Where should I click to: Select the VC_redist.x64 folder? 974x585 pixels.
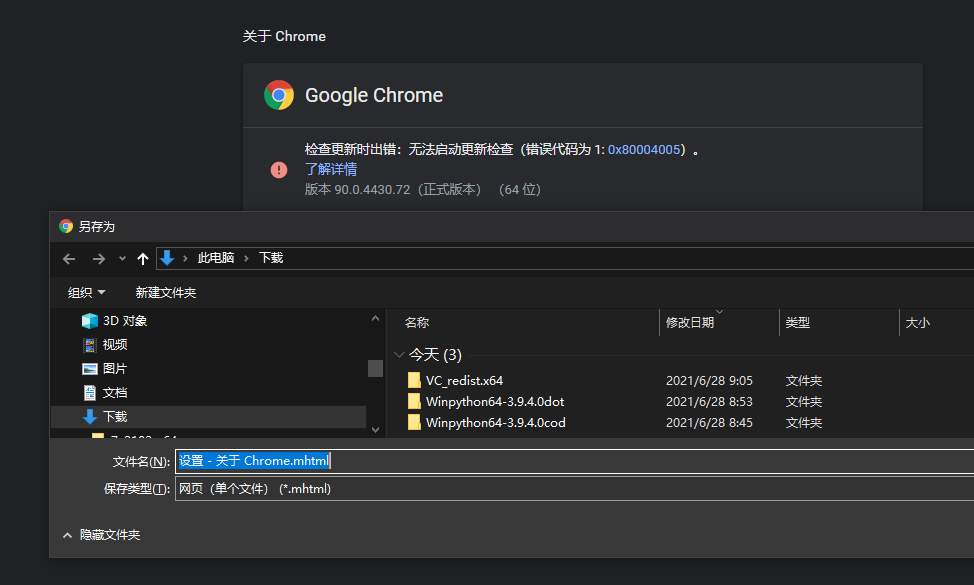click(464, 381)
